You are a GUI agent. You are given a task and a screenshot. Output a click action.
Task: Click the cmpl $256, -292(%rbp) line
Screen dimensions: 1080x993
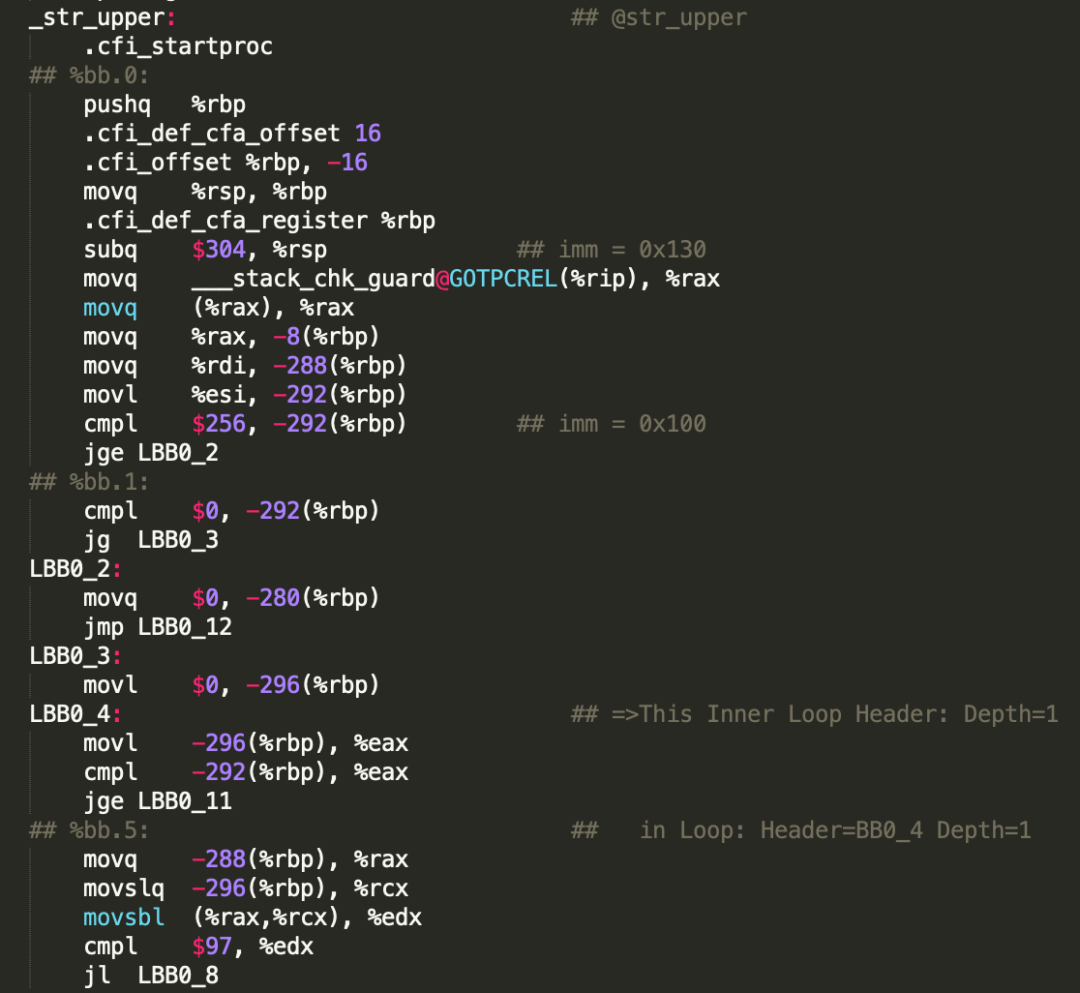tap(245, 424)
